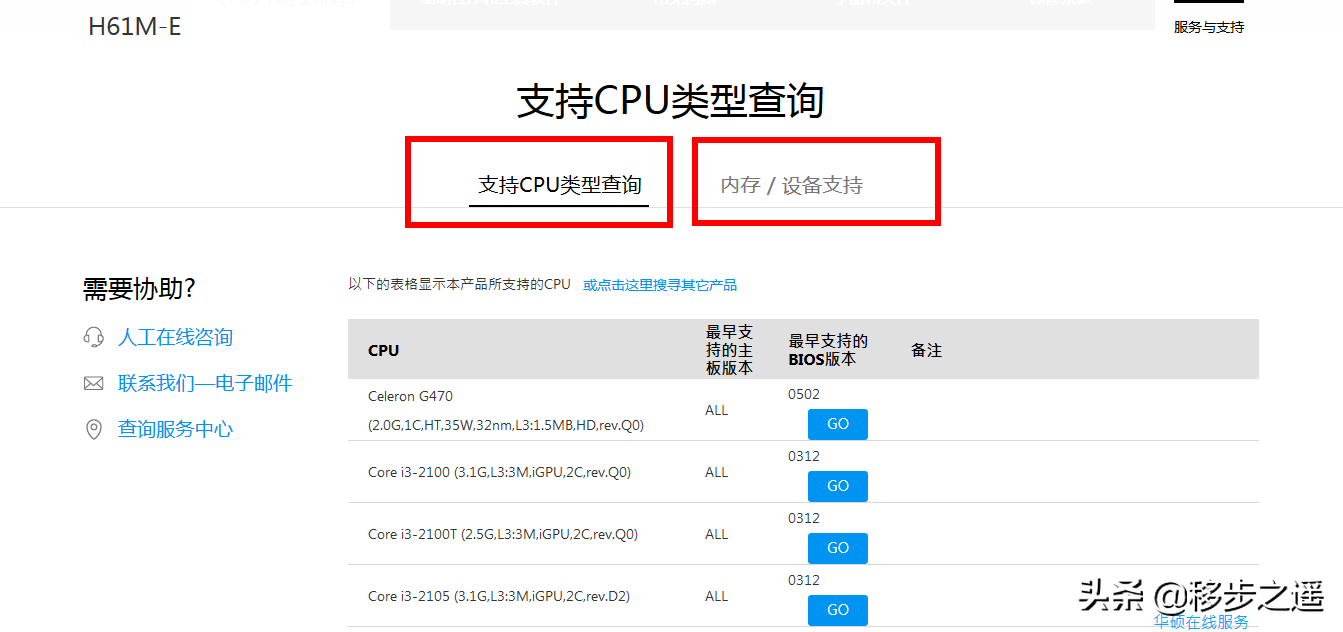Select the Core i3-2100 CPU entry

click(x=499, y=472)
